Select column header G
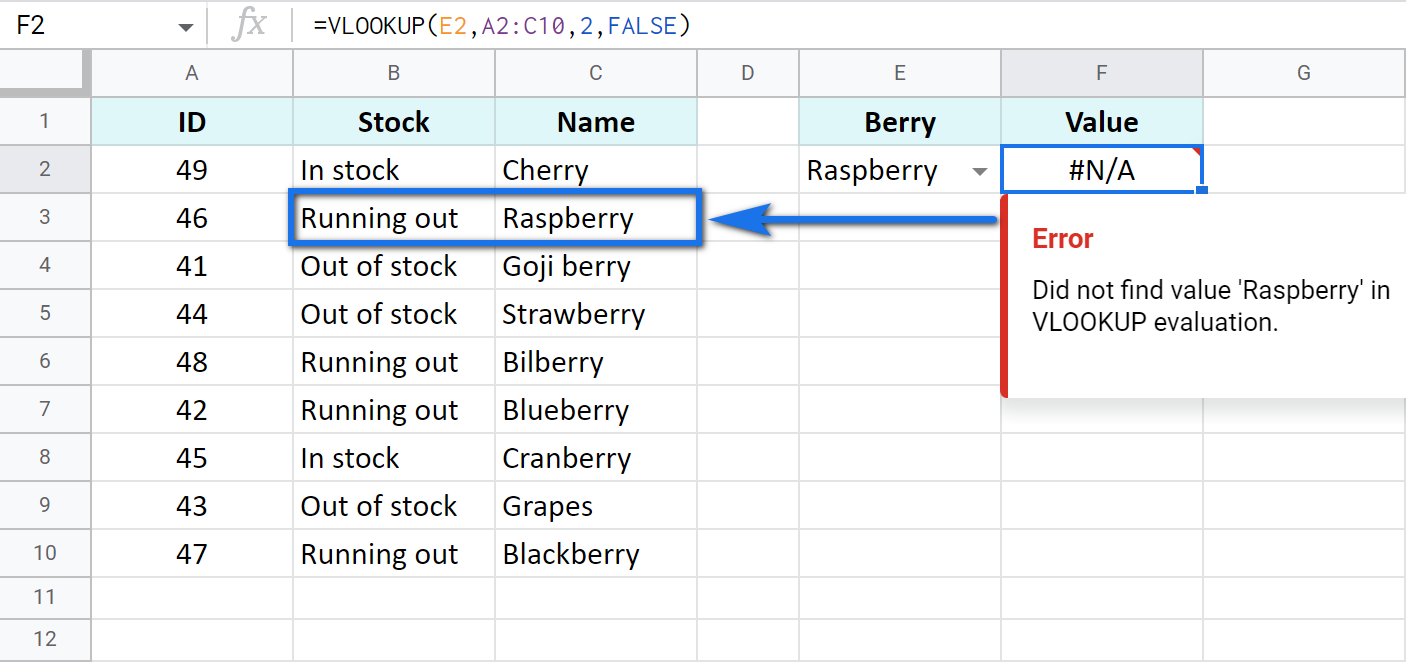1406x662 pixels. pyautogui.click(x=1303, y=72)
